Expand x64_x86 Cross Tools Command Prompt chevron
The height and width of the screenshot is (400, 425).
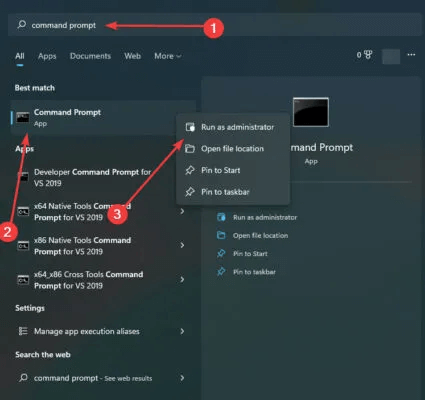(x=182, y=279)
